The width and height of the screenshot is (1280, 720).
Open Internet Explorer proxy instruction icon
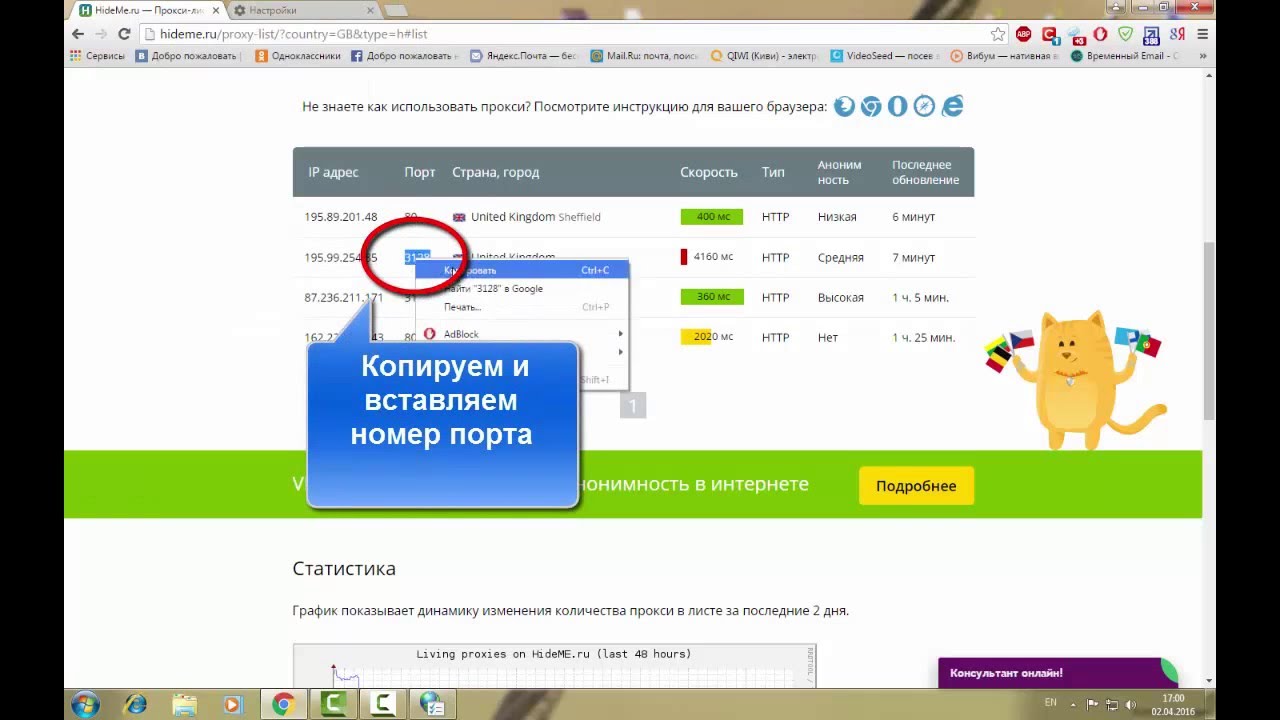952,106
